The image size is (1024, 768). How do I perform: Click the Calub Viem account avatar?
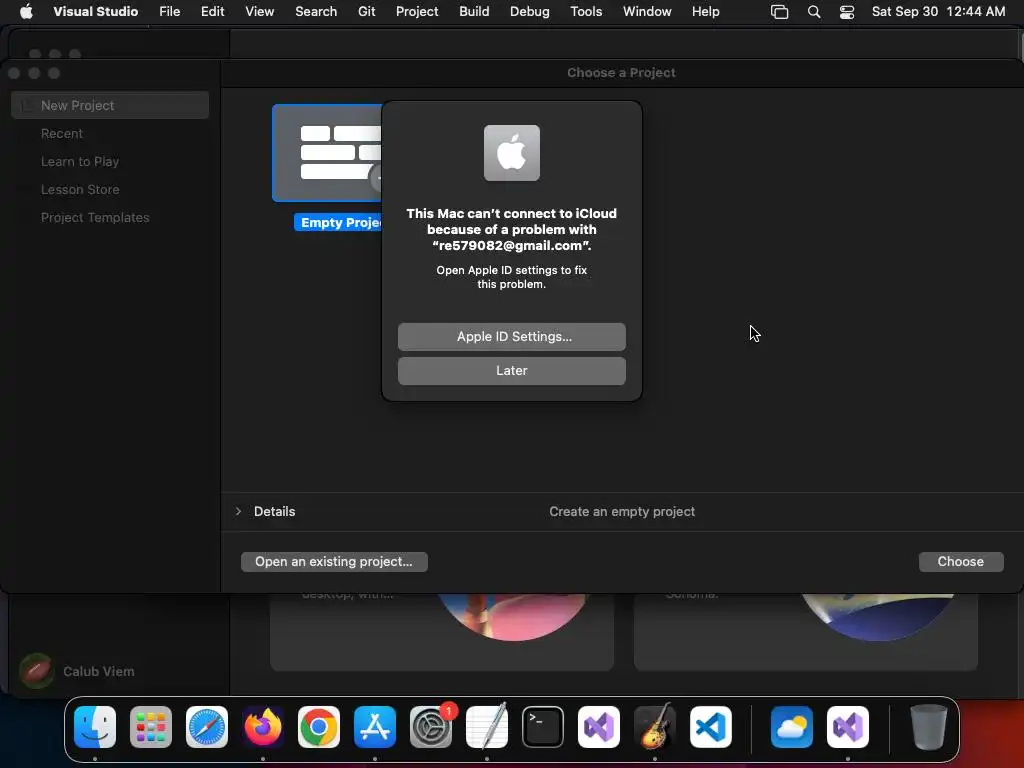37,671
